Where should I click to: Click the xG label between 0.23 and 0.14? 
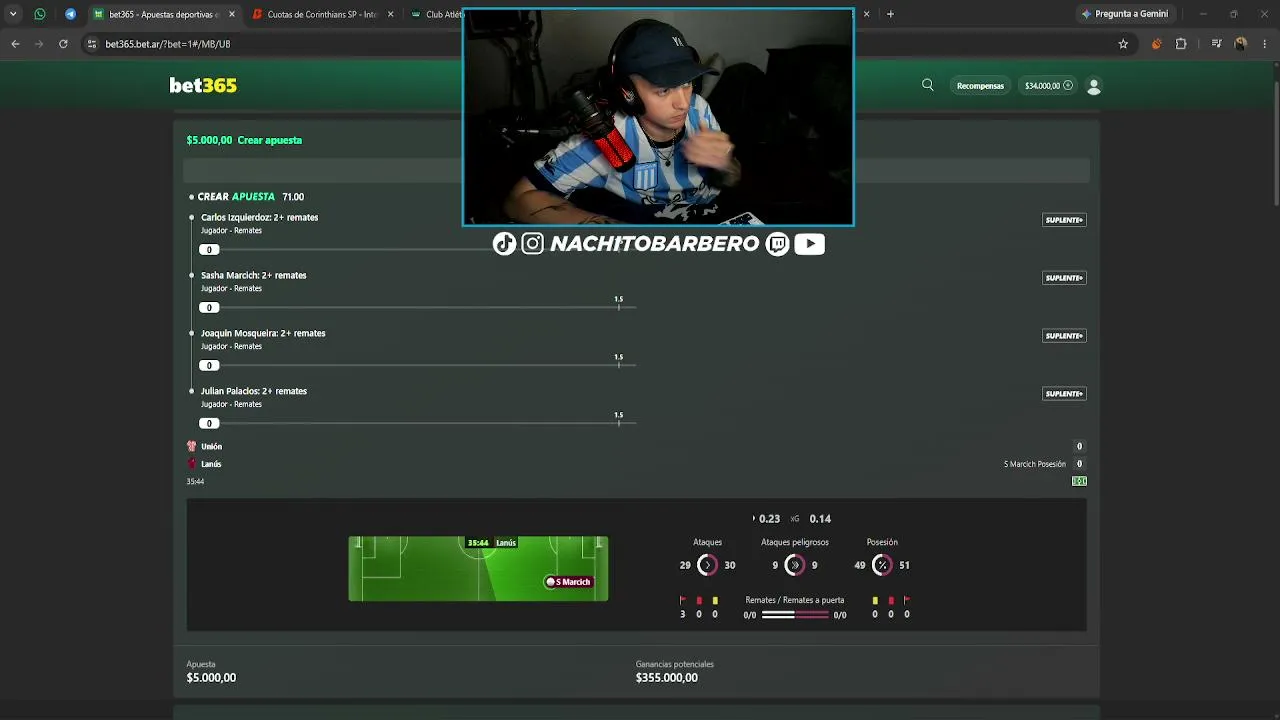(795, 519)
